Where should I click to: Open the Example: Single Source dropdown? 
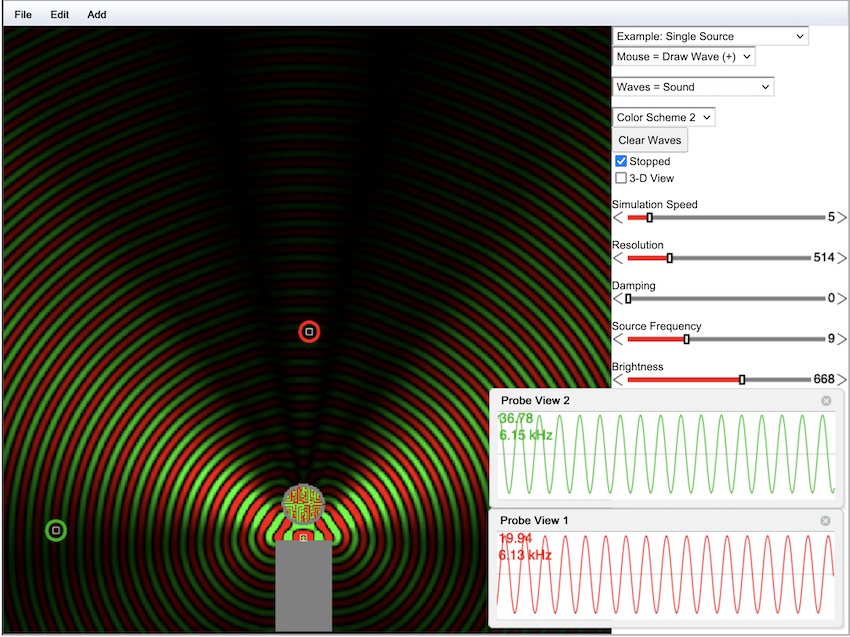[710, 36]
